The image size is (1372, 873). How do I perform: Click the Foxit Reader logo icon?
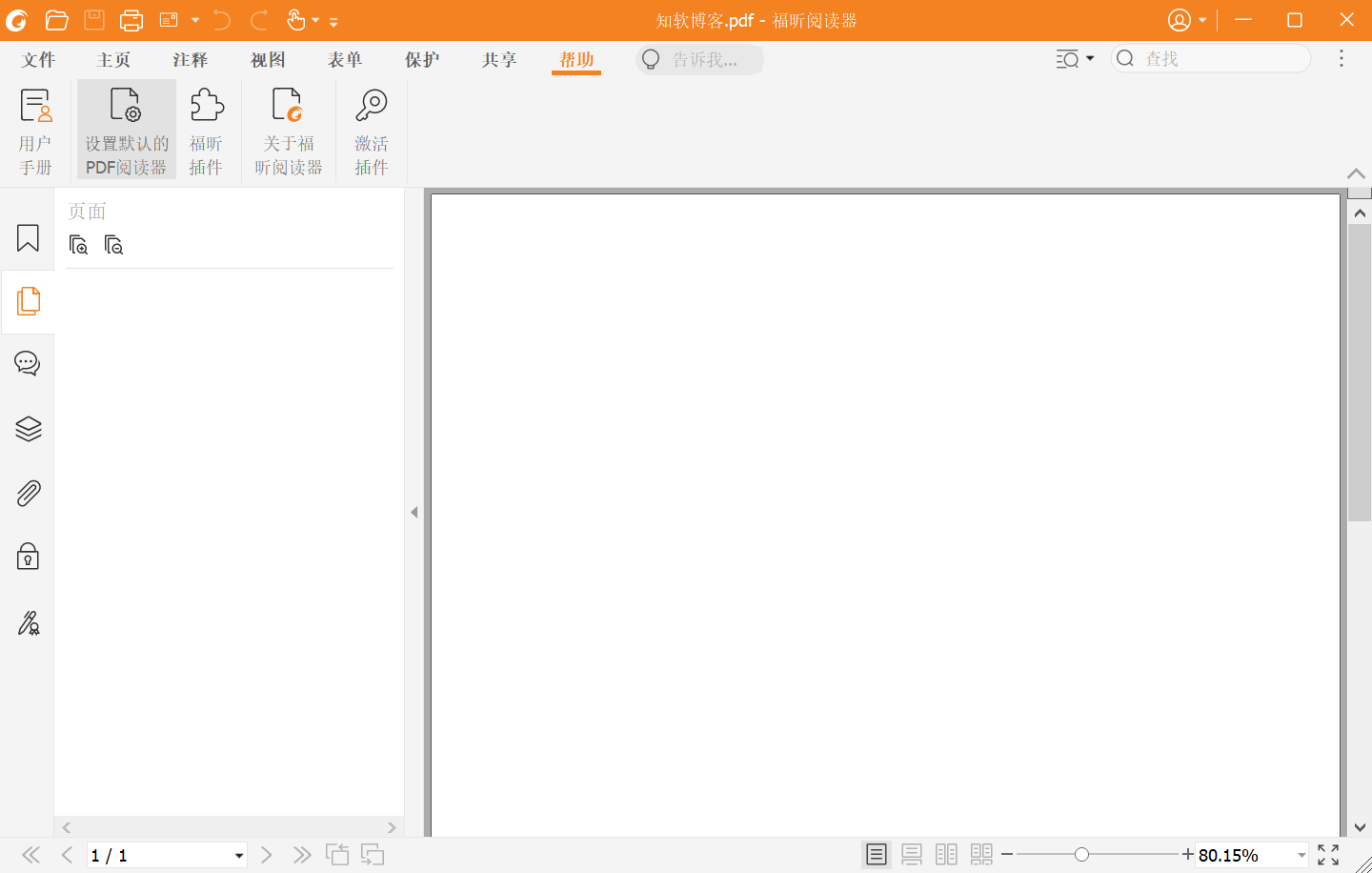[x=17, y=20]
